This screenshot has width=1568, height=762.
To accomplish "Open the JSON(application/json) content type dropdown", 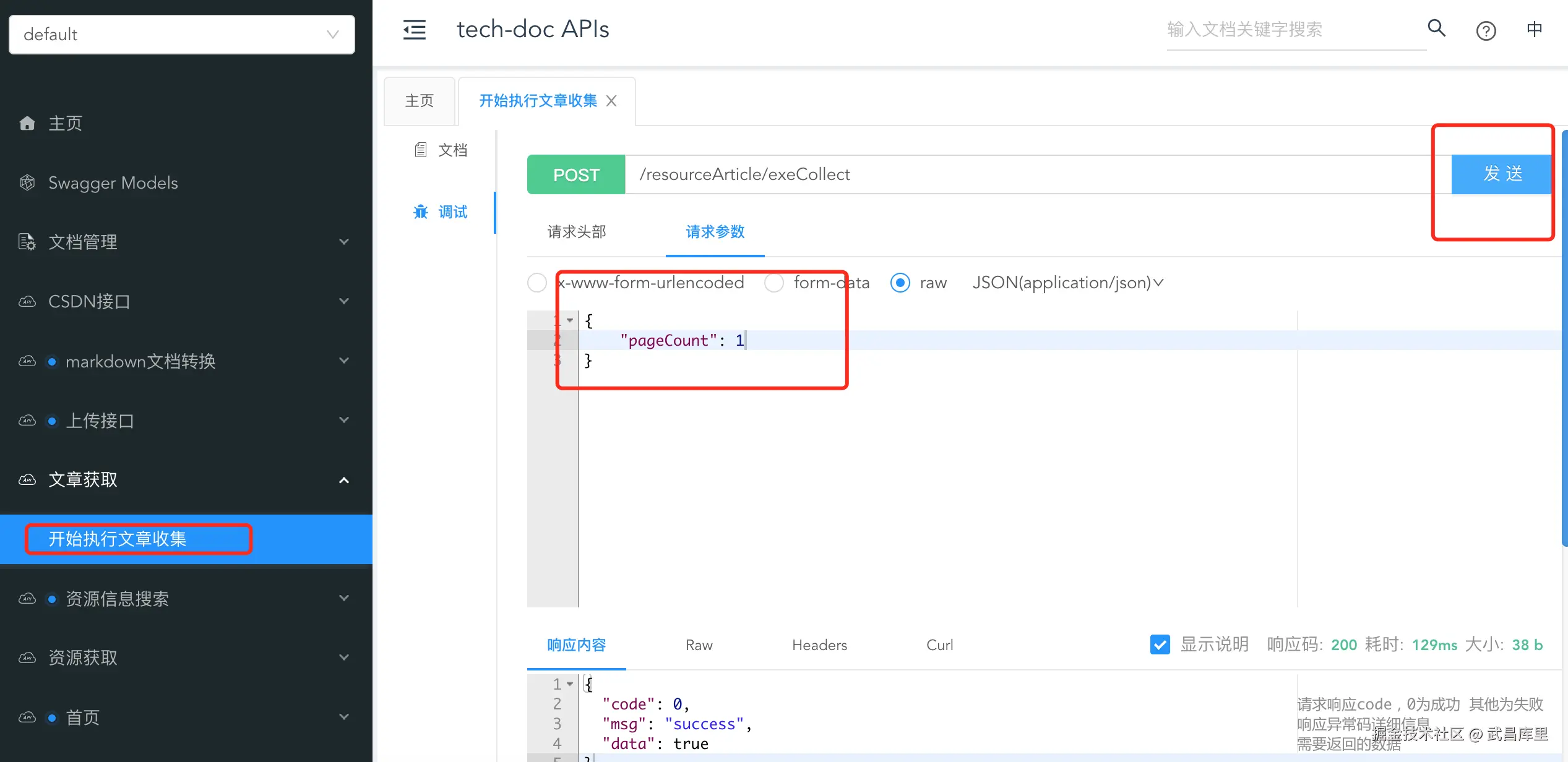I will click(1067, 283).
